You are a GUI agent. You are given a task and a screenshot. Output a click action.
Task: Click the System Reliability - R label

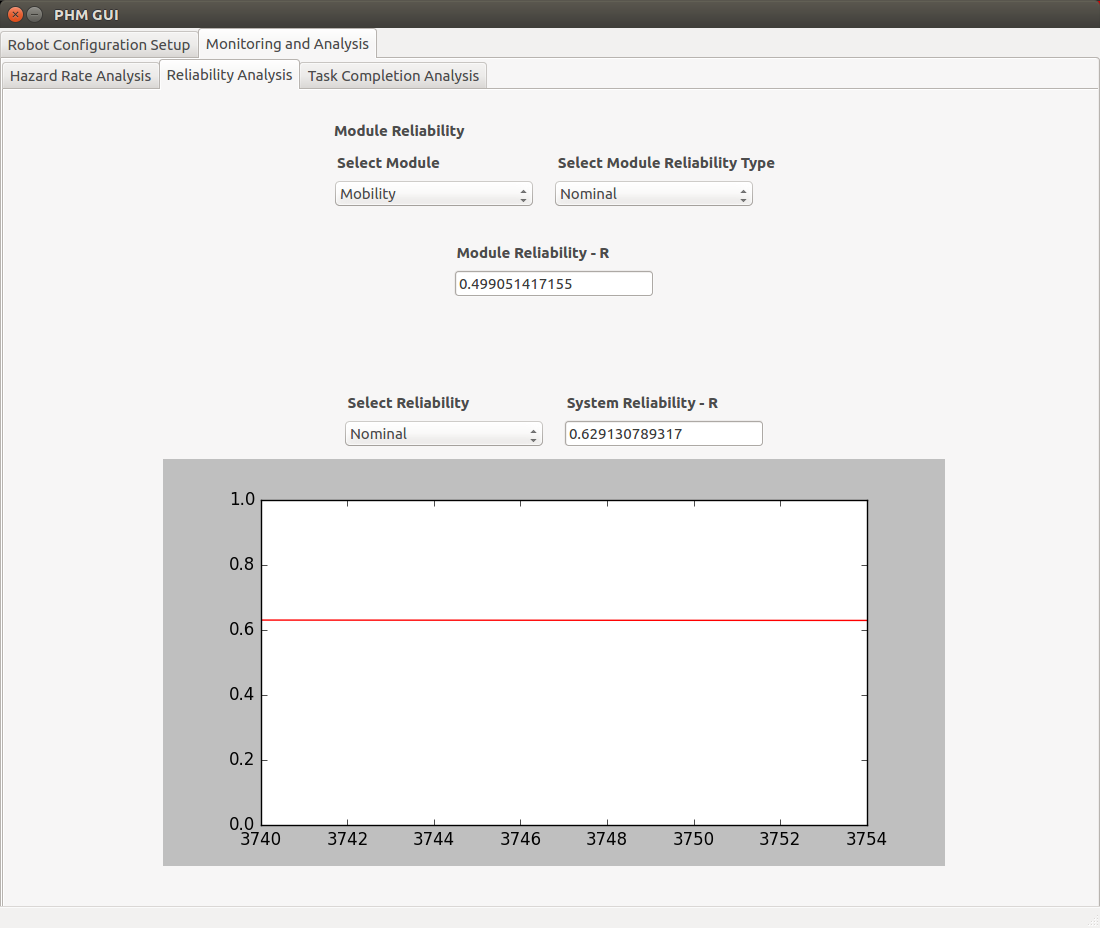(642, 403)
